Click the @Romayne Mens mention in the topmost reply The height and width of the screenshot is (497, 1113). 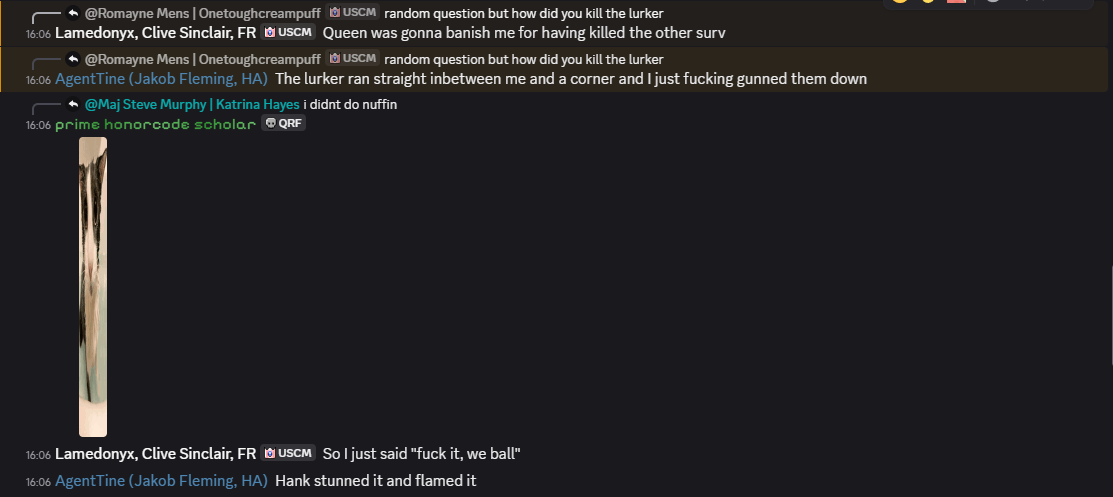[203, 14]
